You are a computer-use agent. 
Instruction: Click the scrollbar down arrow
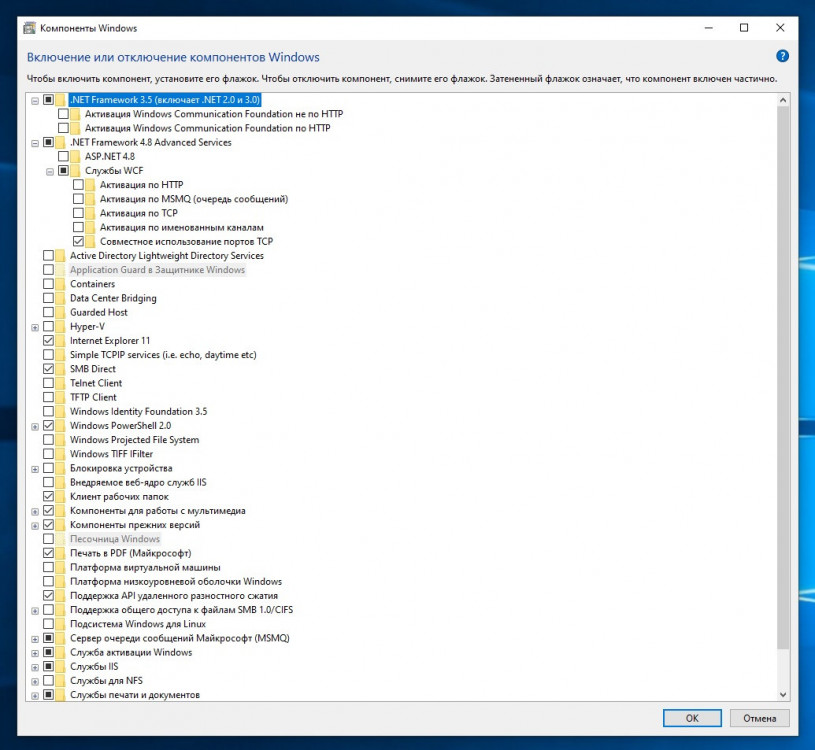(783, 693)
